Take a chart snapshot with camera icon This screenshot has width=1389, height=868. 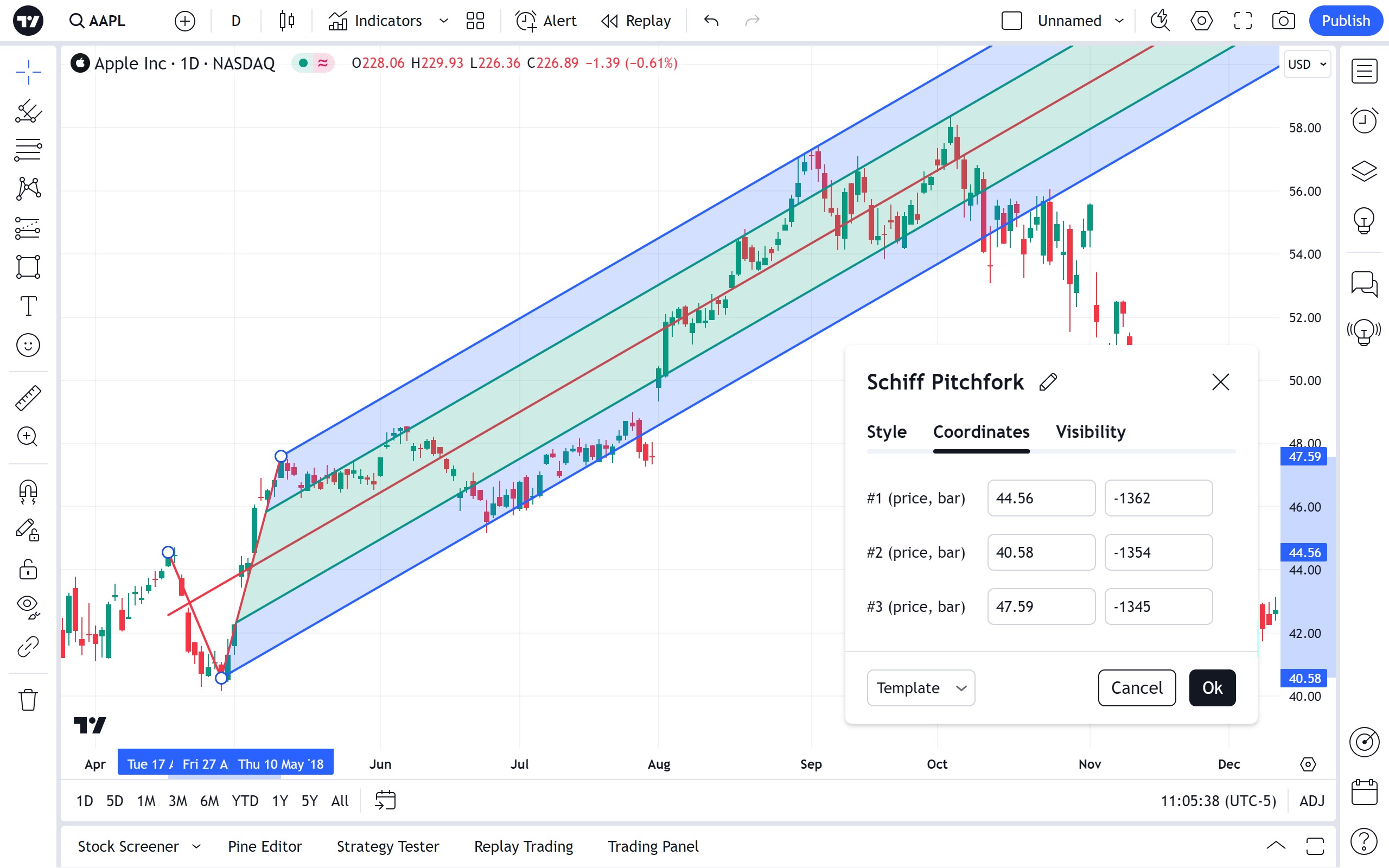click(x=1283, y=21)
